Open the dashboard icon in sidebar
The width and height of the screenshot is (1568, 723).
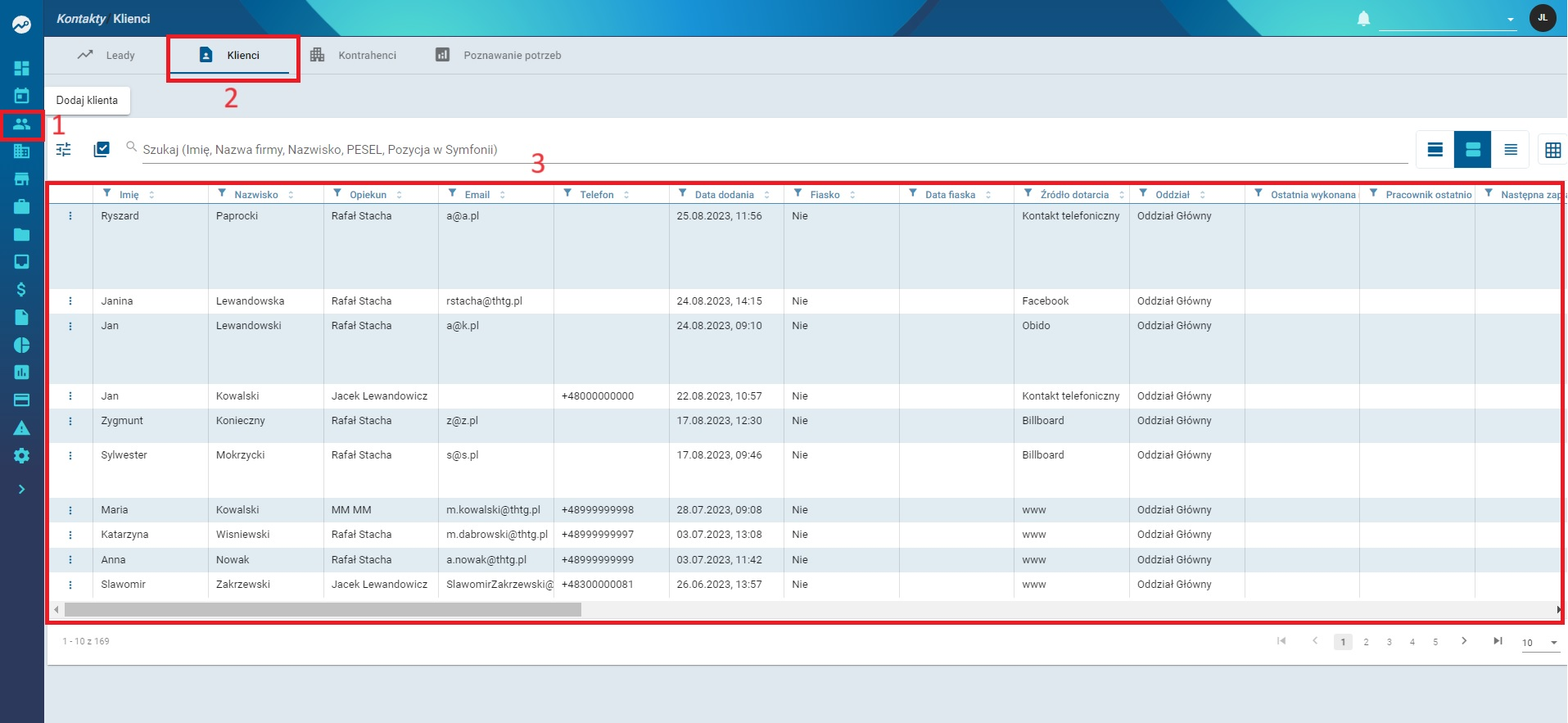[x=22, y=68]
